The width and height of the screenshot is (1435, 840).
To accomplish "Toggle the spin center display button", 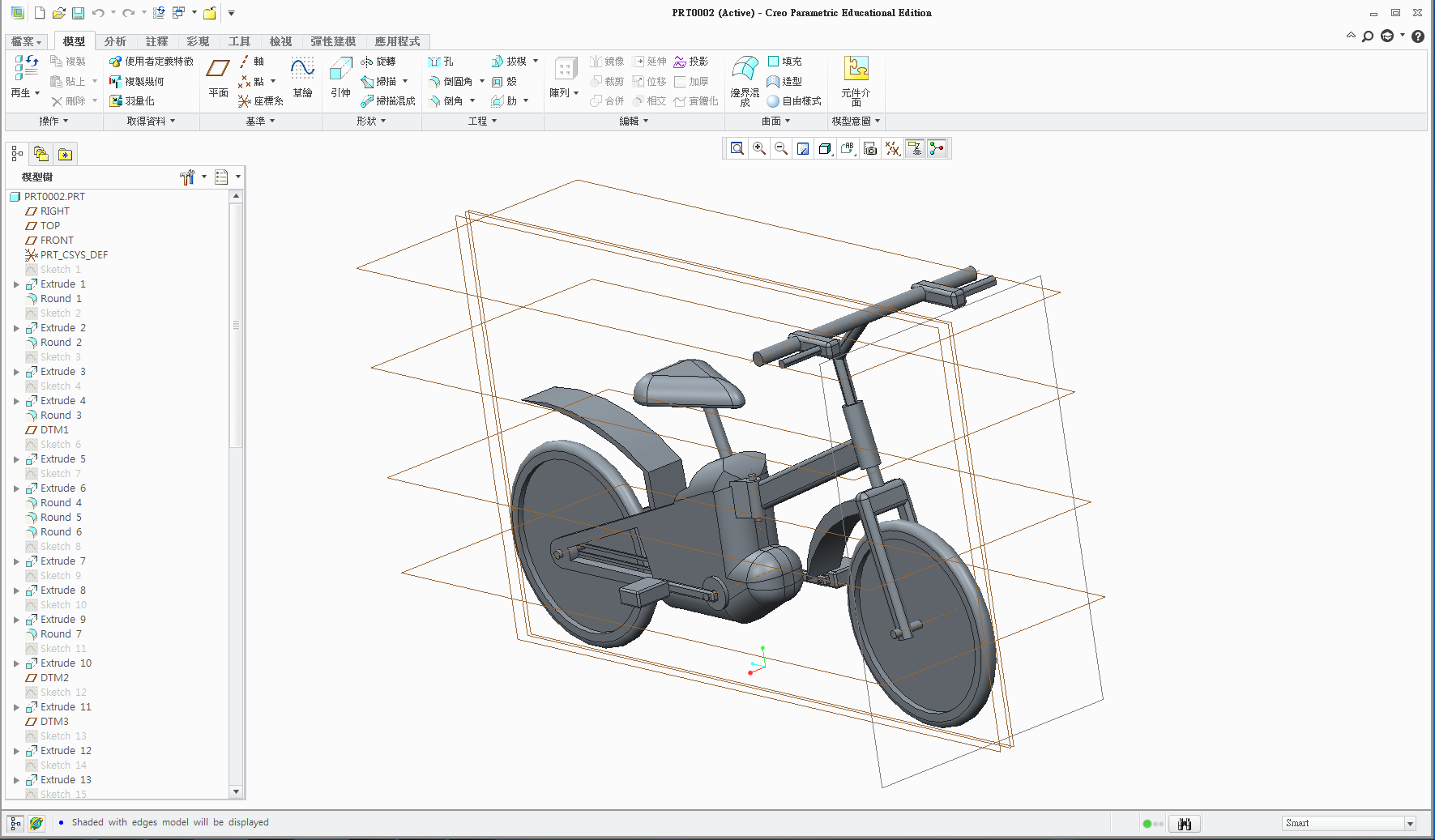I will (937, 148).
